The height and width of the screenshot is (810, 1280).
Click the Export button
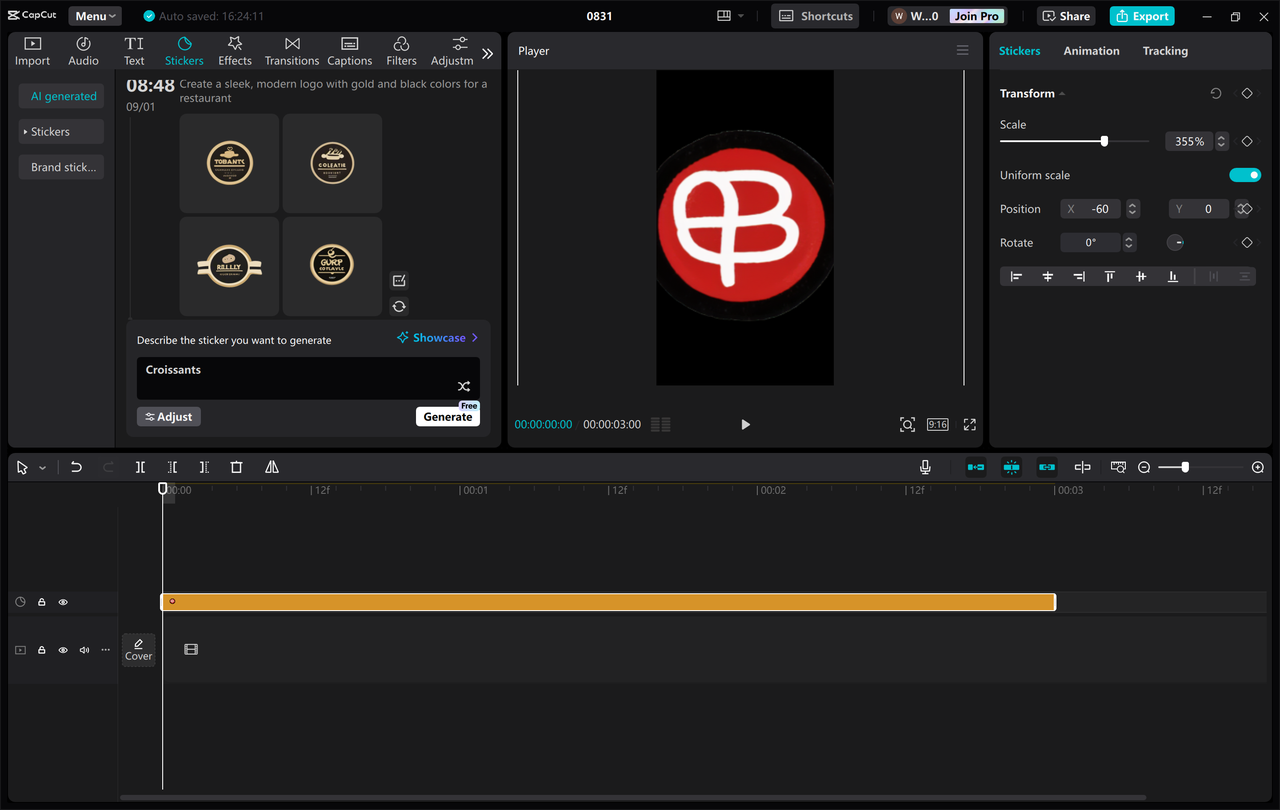click(x=1141, y=15)
